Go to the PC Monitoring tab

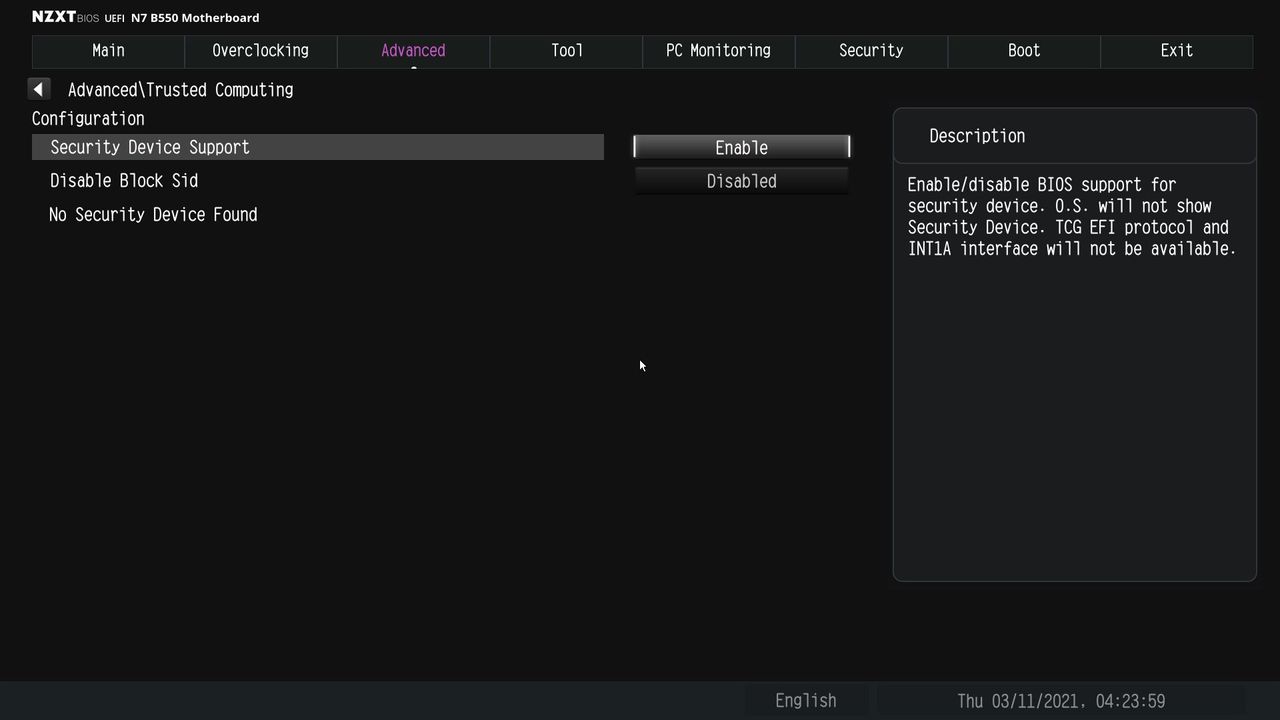(x=718, y=51)
